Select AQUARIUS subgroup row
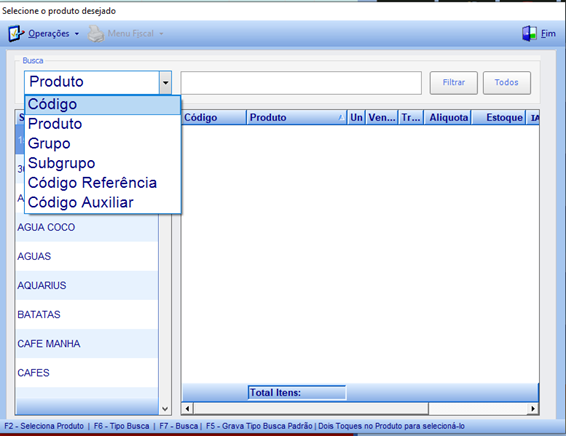The height and width of the screenshot is (436, 566). click(87, 285)
